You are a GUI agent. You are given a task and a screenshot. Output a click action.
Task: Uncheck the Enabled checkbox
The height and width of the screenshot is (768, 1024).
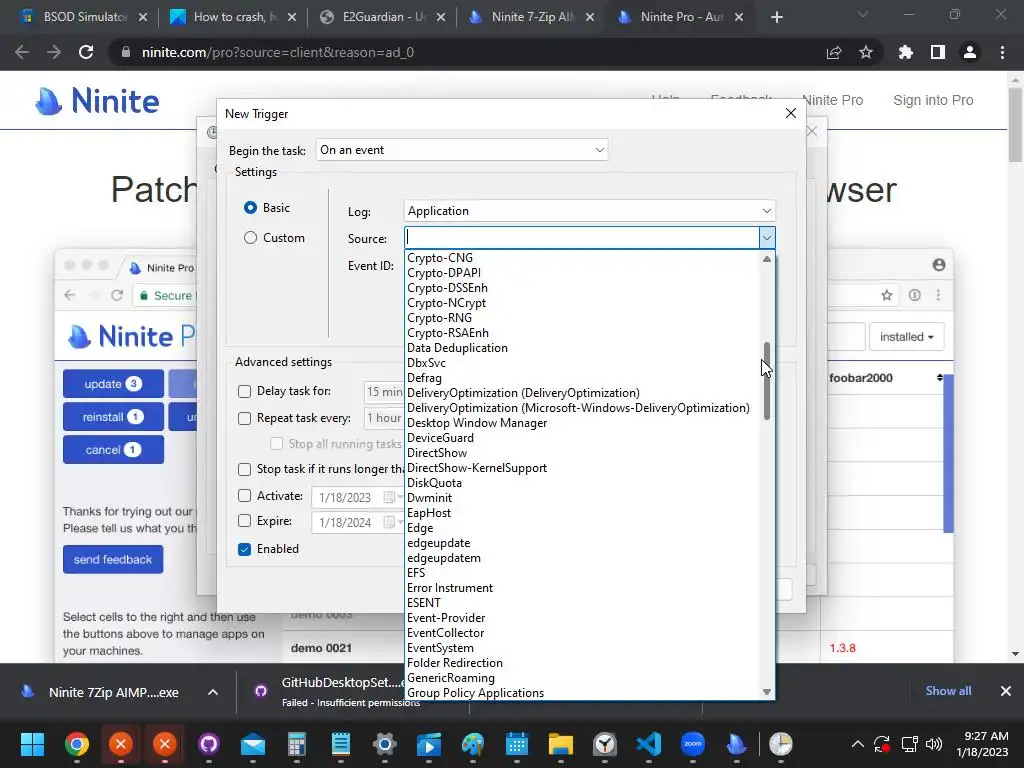point(244,549)
